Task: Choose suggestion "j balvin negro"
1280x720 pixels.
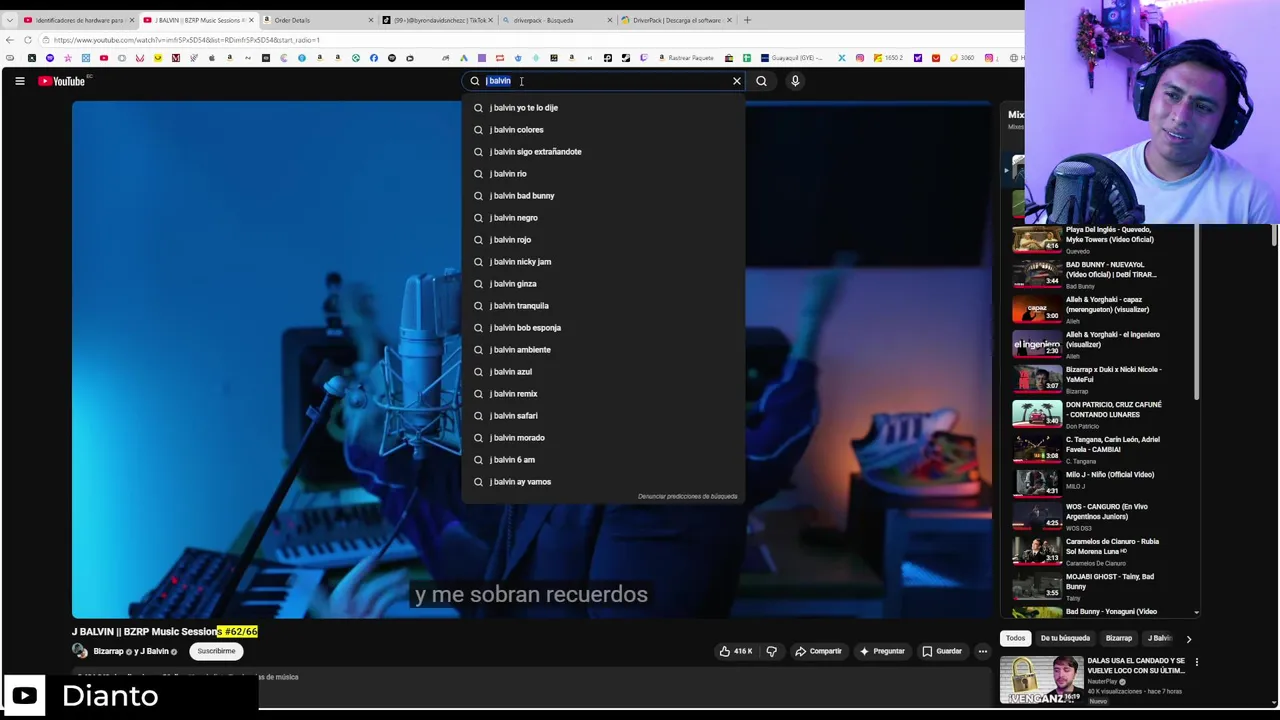Action: (x=604, y=218)
